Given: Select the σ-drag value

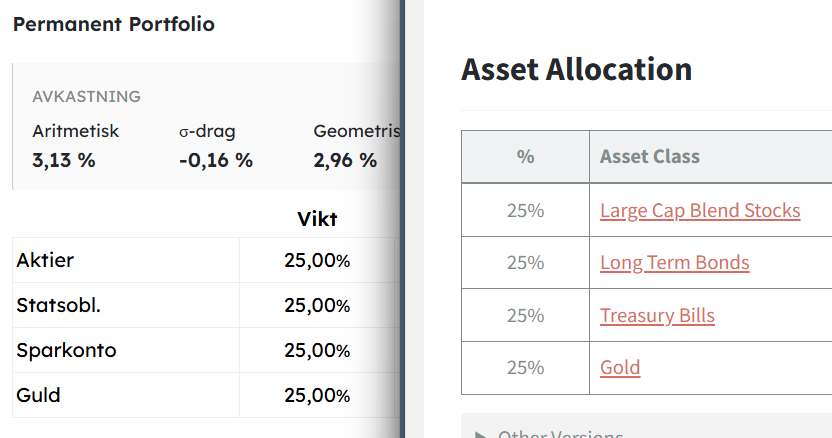Looking at the screenshot, I should pyautogui.click(x=216, y=160).
